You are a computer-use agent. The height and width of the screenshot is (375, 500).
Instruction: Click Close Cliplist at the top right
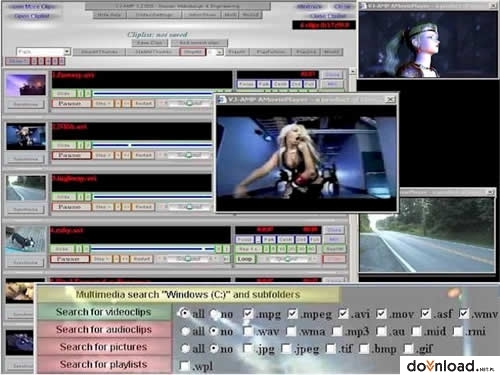pyautogui.click(x=328, y=16)
